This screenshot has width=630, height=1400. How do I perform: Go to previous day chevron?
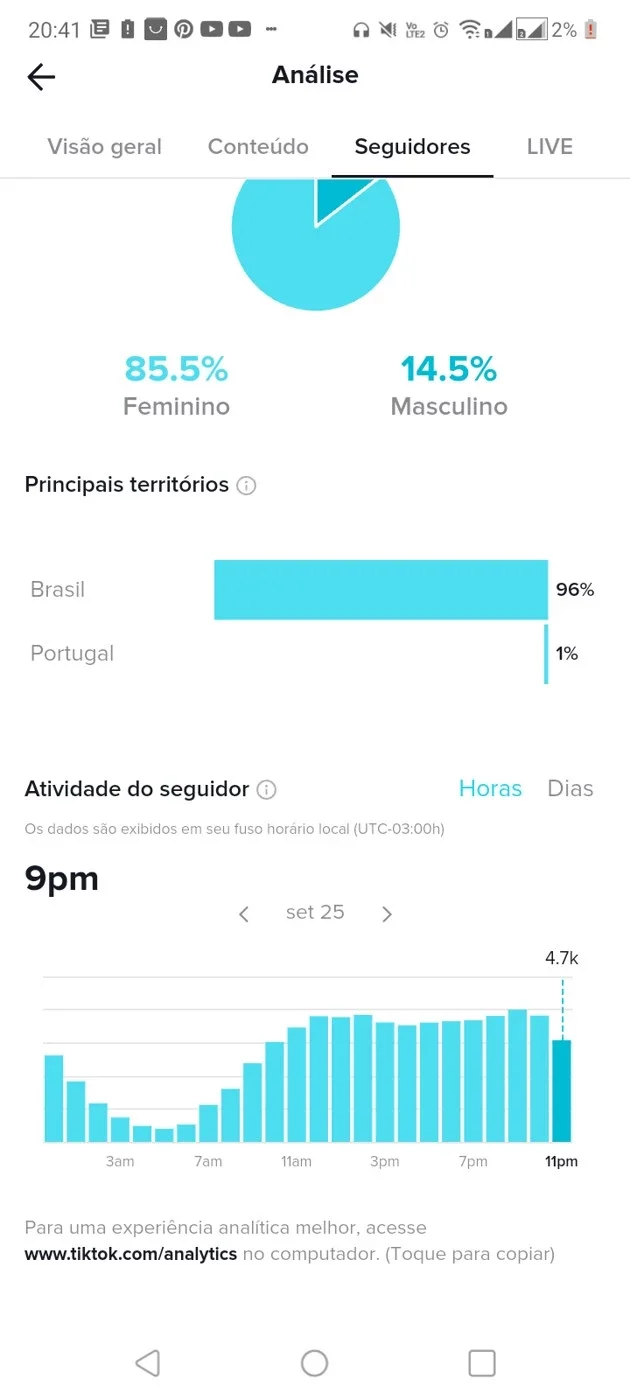[x=243, y=914]
